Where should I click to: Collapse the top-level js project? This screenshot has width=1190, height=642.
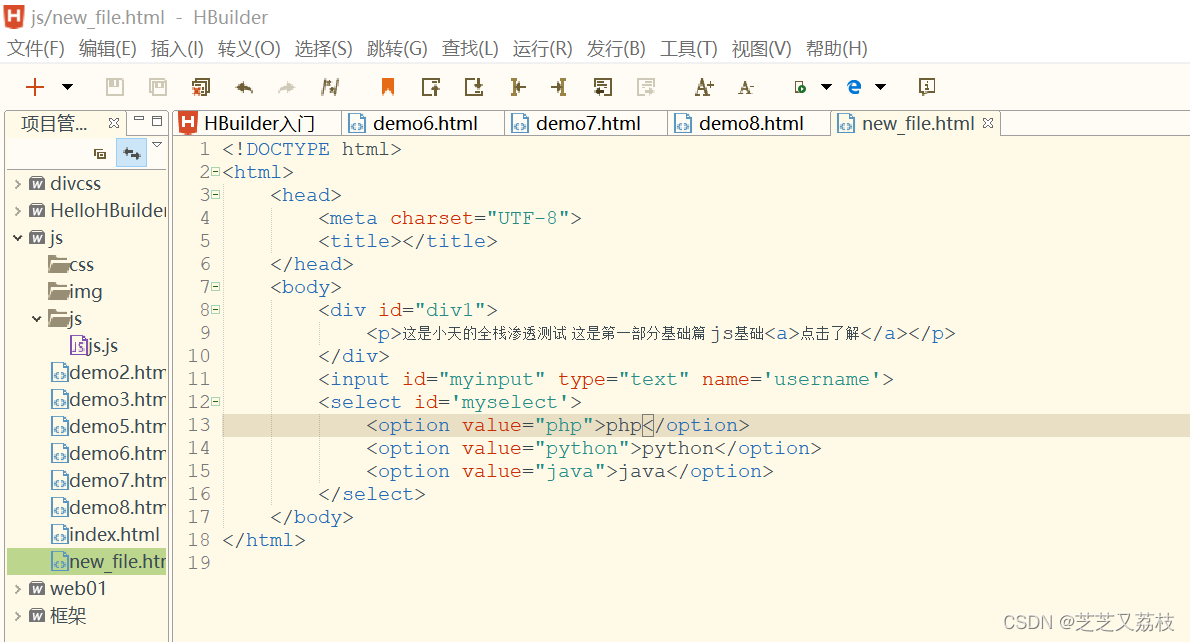point(17,238)
